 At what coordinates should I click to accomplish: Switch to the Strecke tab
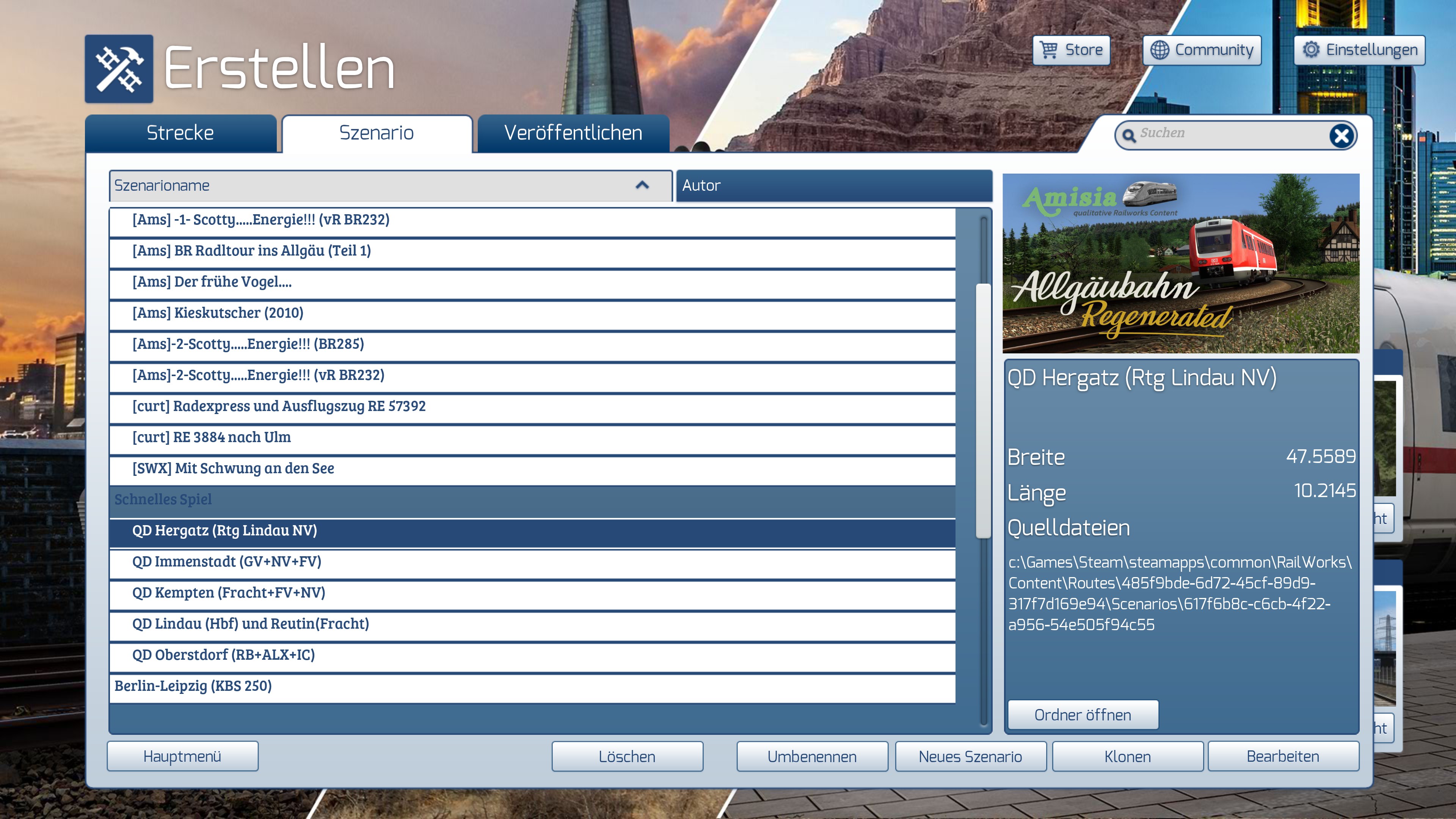(180, 133)
